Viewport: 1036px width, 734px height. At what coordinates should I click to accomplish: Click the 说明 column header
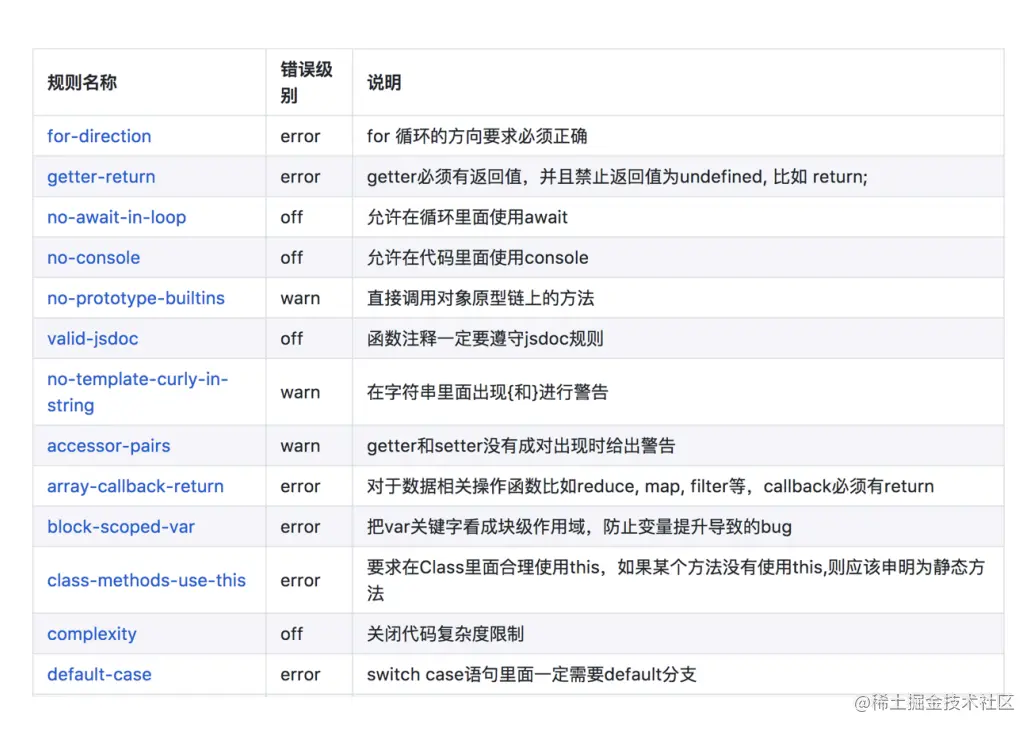(x=384, y=83)
